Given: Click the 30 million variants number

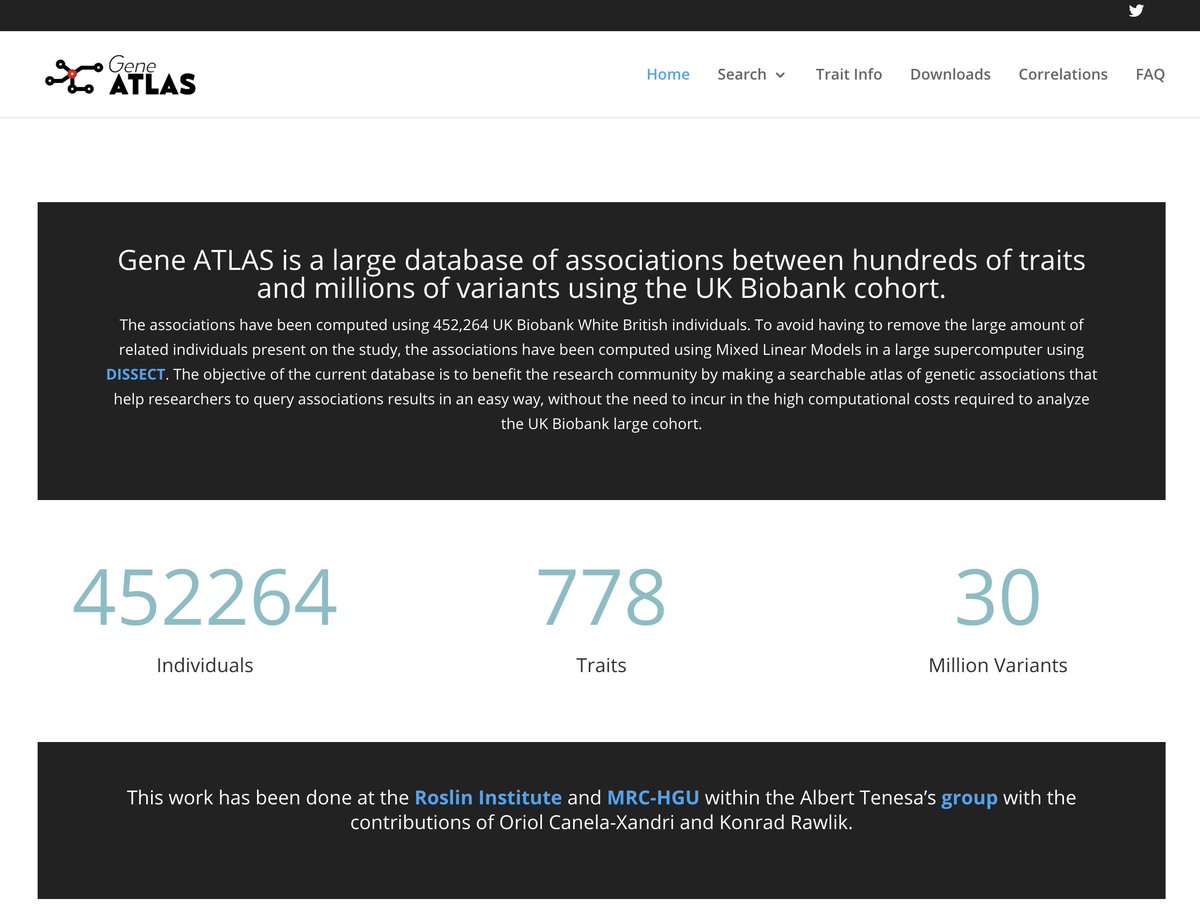Looking at the screenshot, I should coord(998,597).
